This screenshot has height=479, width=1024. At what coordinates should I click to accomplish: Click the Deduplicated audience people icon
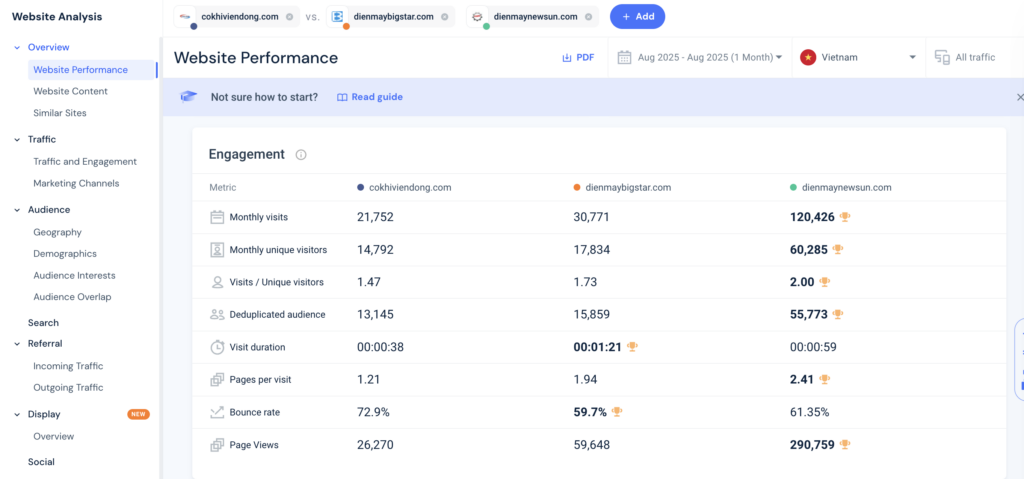pos(217,314)
